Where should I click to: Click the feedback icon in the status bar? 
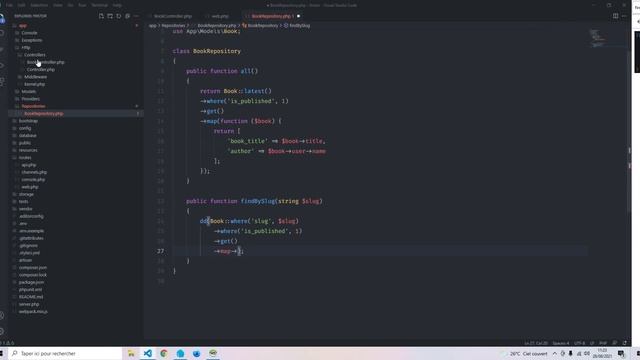click(x=615, y=343)
